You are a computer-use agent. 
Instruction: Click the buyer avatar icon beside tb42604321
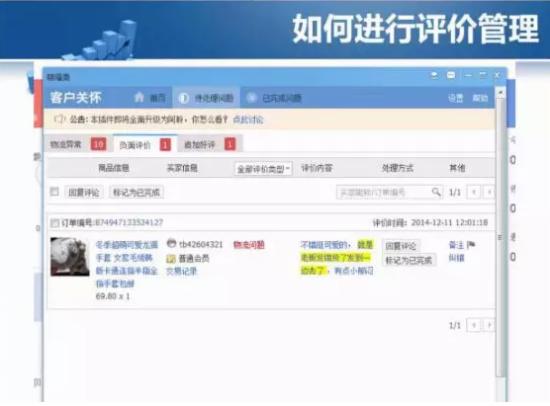pos(171,243)
